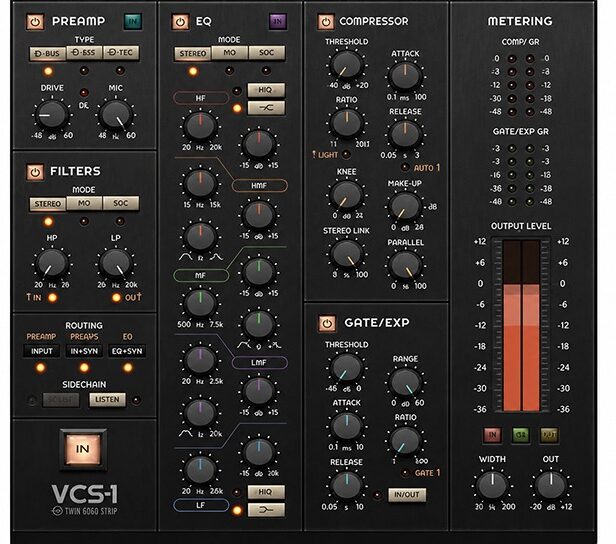Click the Preamp DRIVE knob

pos(51,115)
